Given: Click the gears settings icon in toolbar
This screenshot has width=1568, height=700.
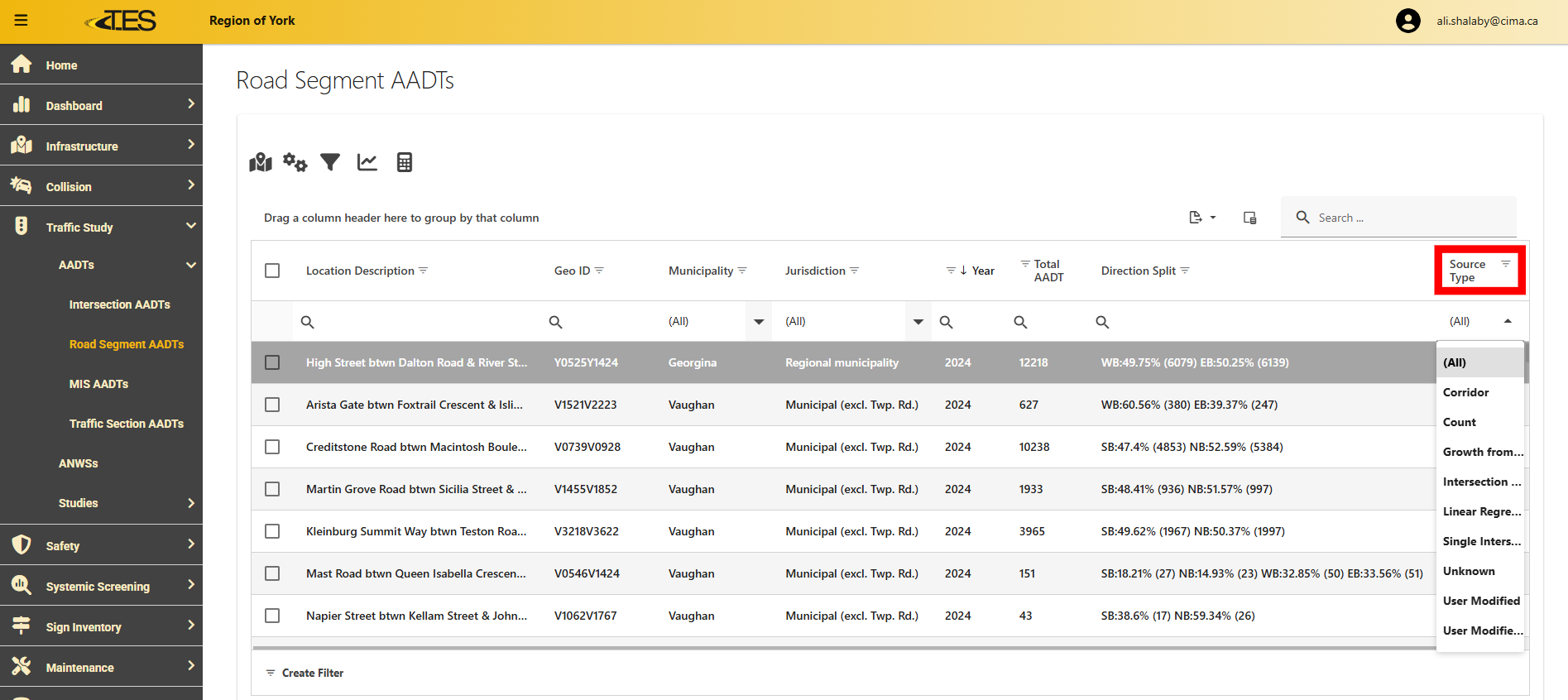Looking at the screenshot, I should click(x=295, y=162).
